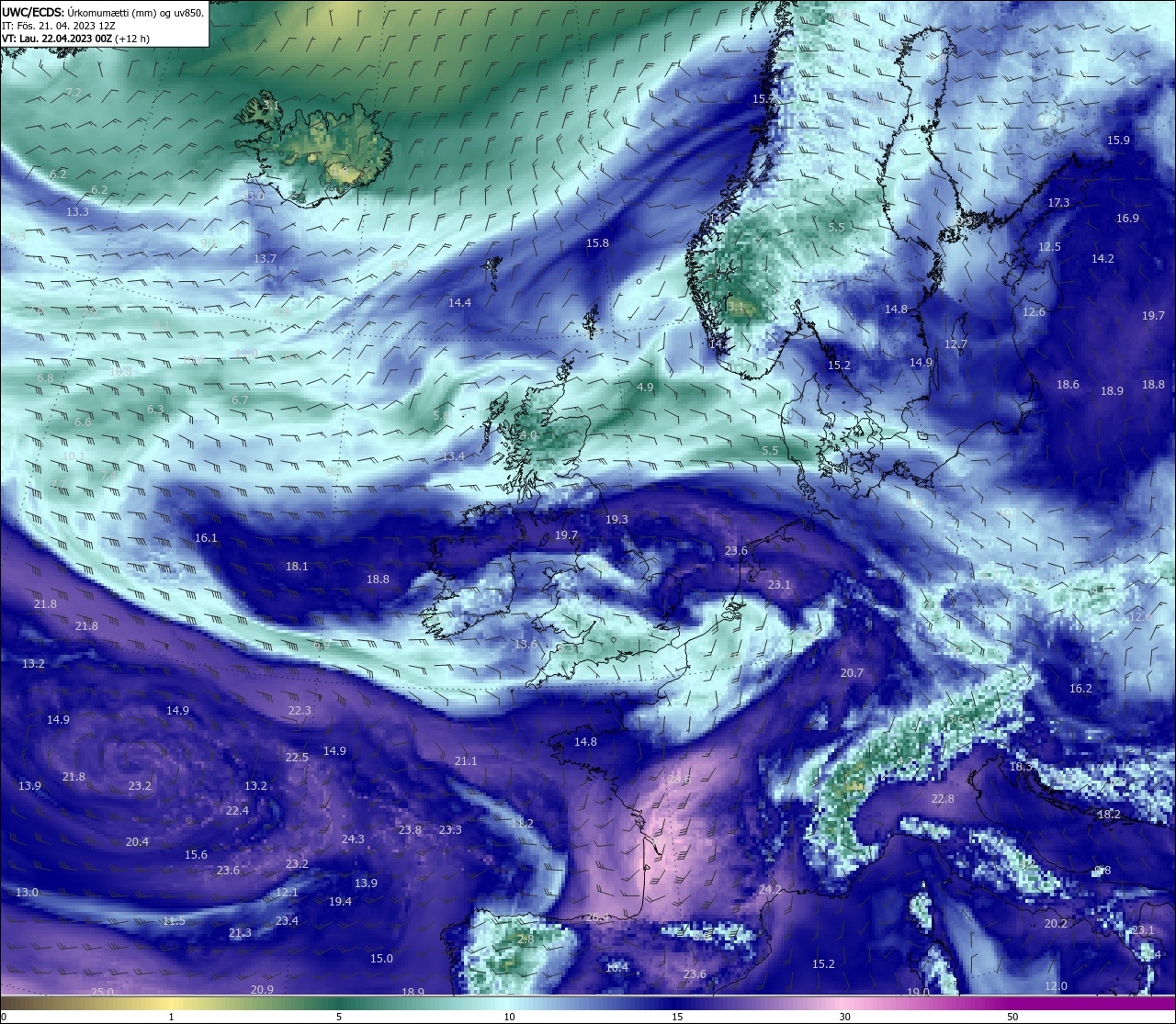Click the value 20.9 near the bottom edge
The image size is (1176, 1024).
point(262,990)
